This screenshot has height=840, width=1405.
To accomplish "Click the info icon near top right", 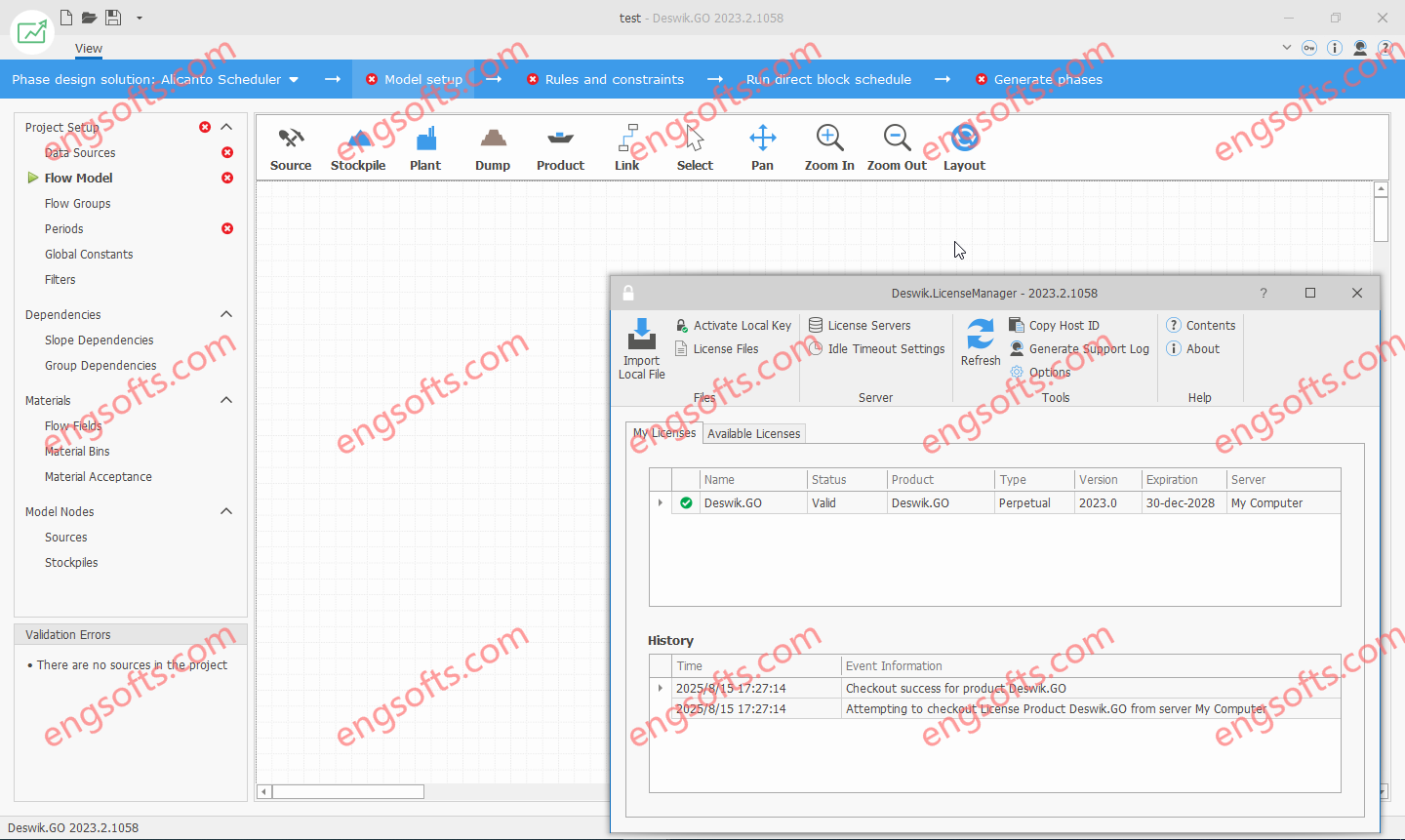I will coord(1335,48).
